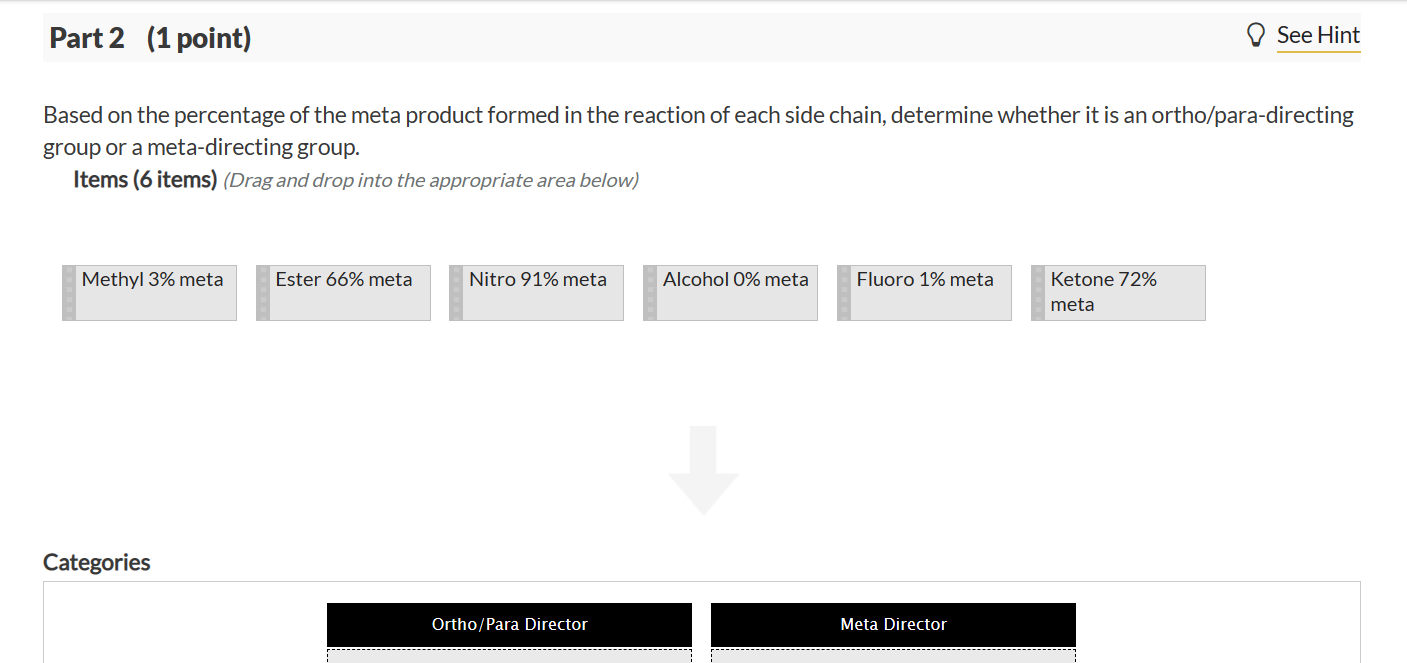Click the drag handle on the Fluoro item
Image resolution: width=1407 pixels, height=663 pixels.
[x=845, y=292]
